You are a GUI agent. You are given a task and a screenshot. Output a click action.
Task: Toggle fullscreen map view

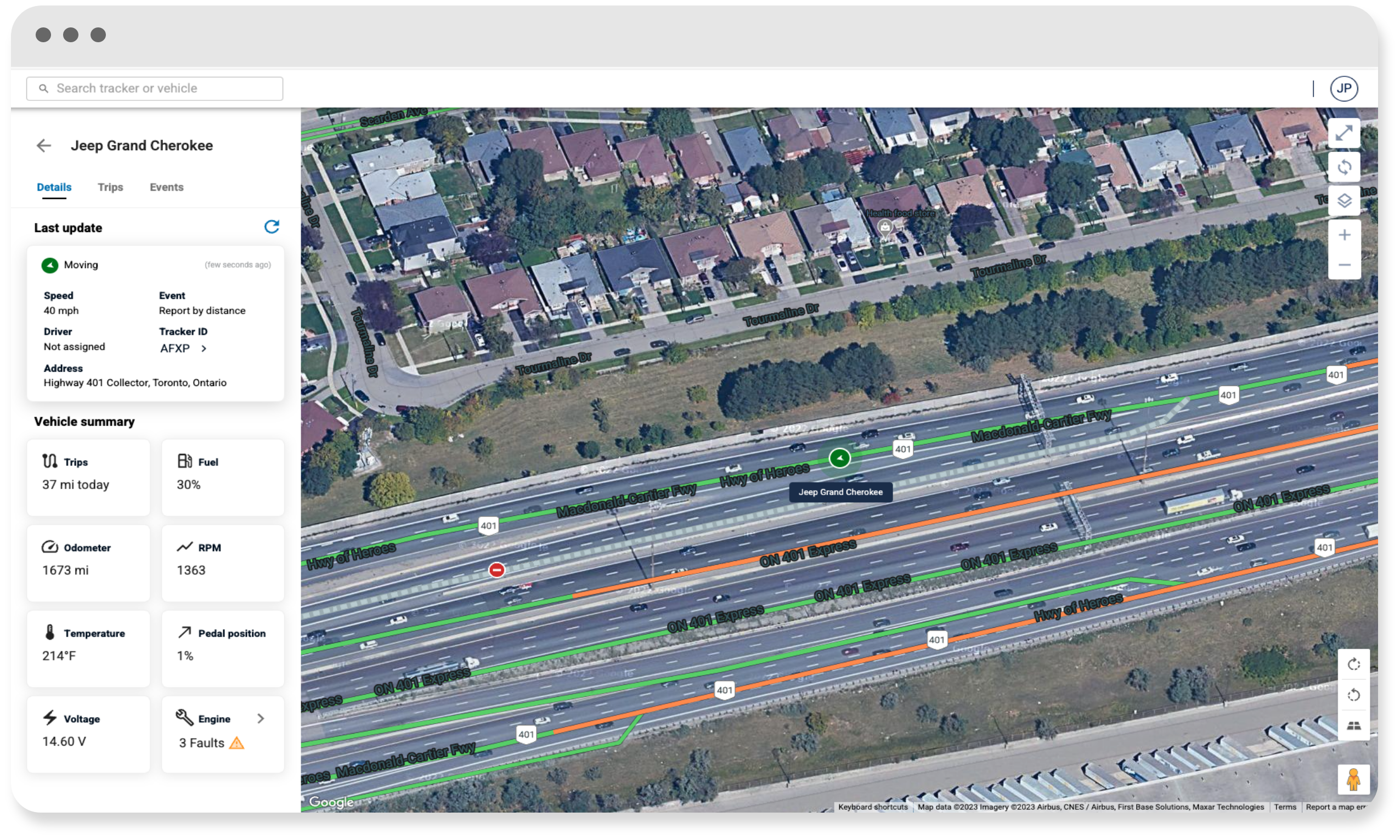(1344, 134)
